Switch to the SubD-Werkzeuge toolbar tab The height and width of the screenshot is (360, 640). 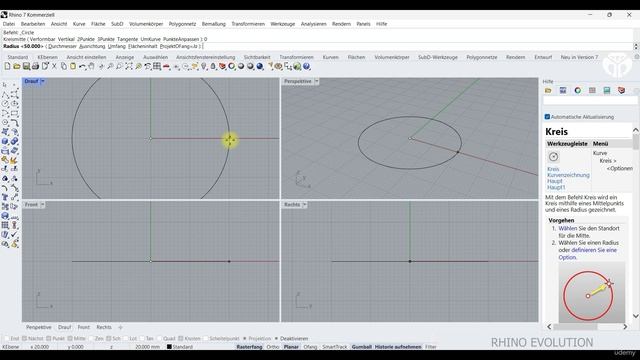[x=438, y=57]
